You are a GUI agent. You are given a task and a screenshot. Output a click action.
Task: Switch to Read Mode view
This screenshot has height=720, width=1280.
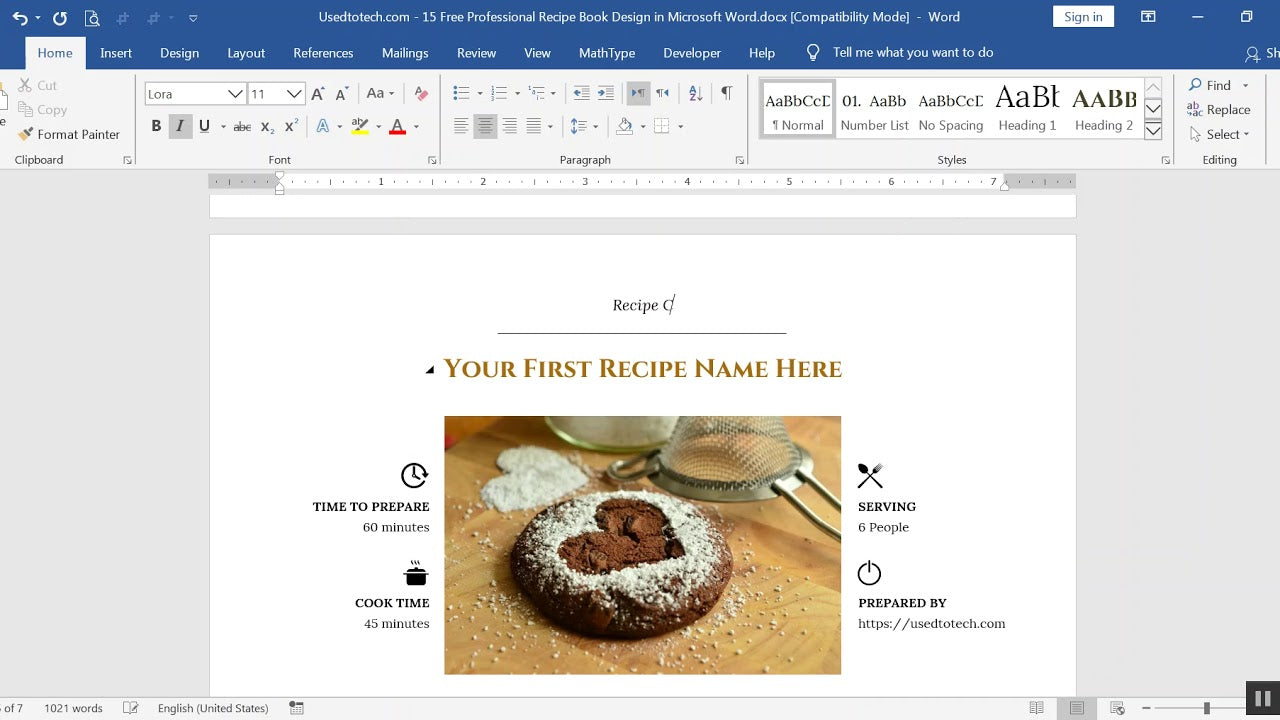[x=1037, y=708]
